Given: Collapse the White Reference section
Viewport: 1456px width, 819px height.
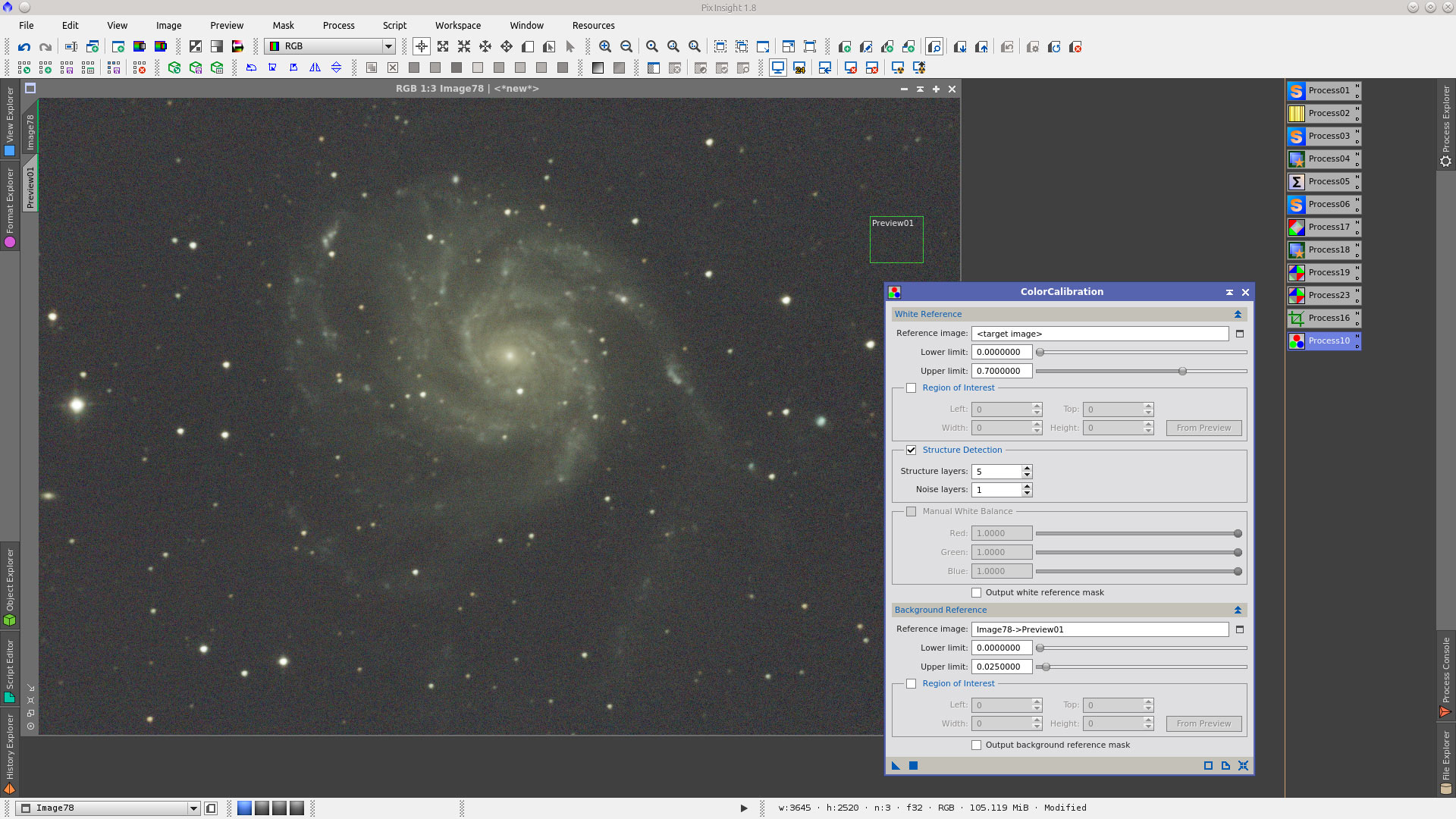Looking at the screenshot, I should tap(1238, 314).
